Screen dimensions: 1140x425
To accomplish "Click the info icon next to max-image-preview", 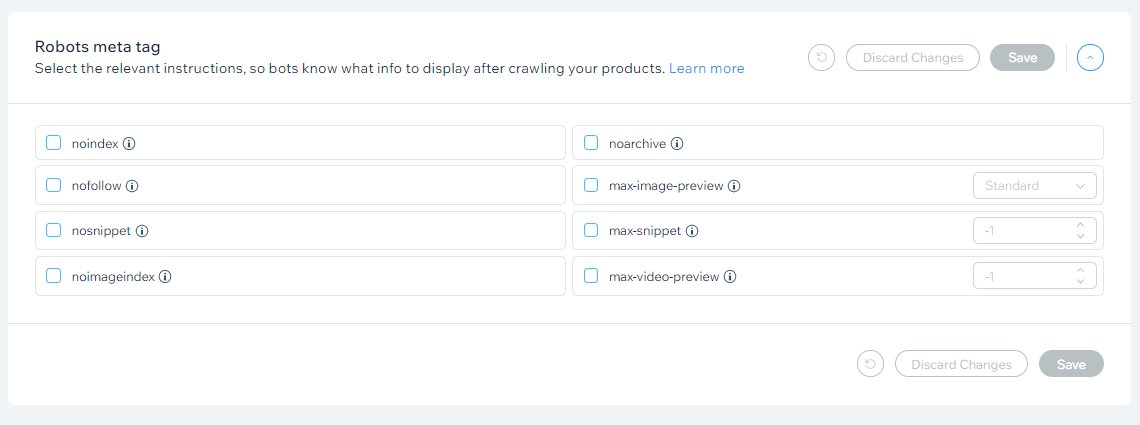I will (734, 186).
